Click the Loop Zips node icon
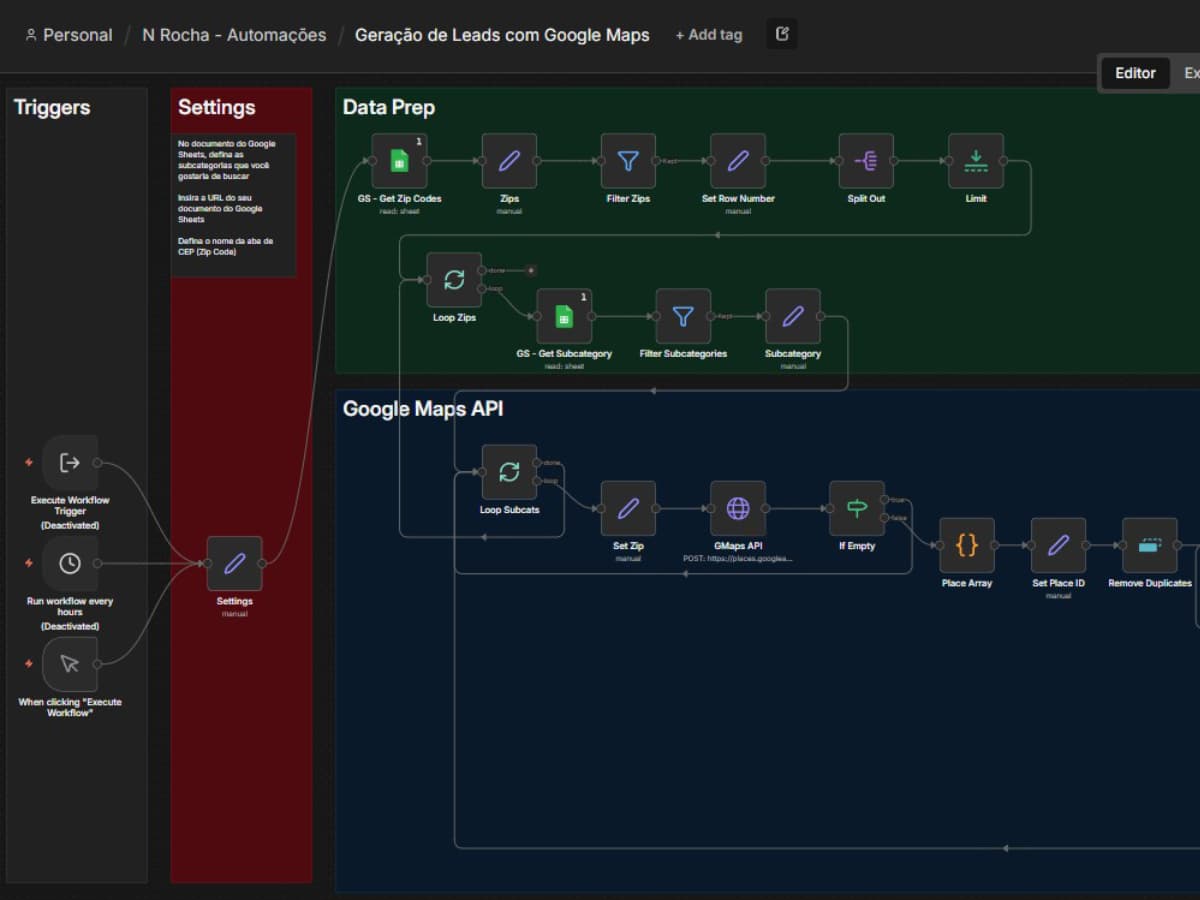 click(454, 280)
